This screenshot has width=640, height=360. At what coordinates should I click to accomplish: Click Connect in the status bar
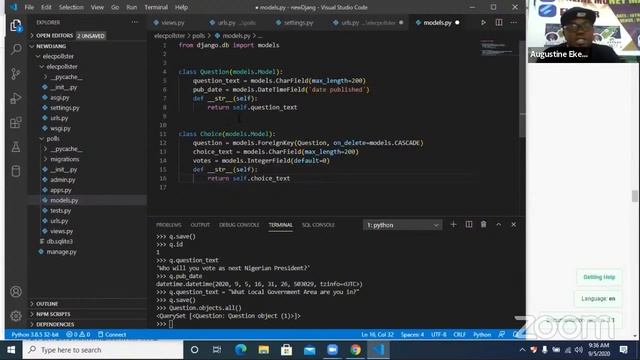click(112, 335)
